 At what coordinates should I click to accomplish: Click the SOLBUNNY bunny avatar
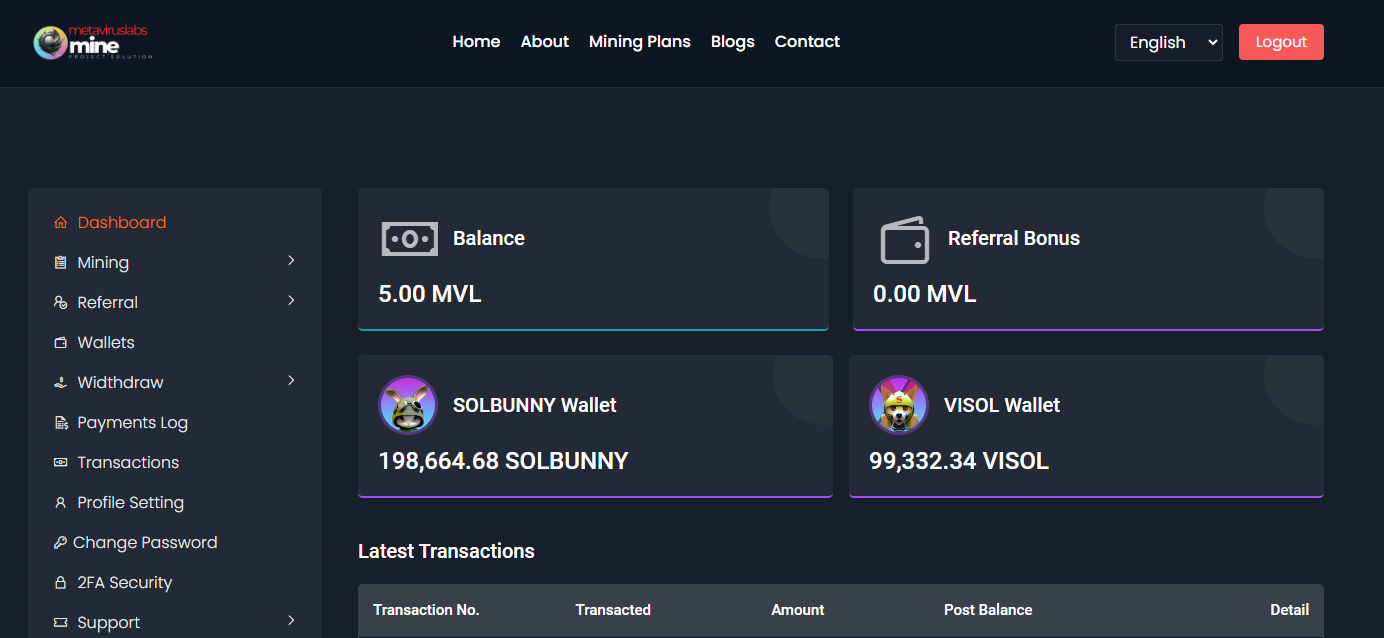[408, 405]
